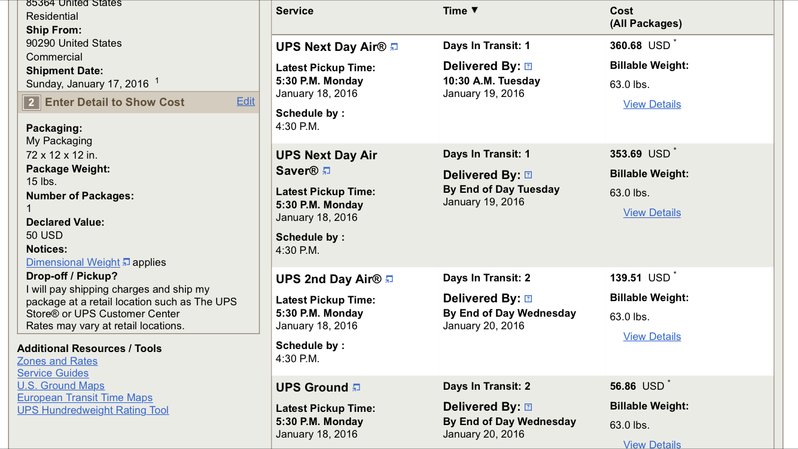Screen dimensions: 798x449
Task: Open the Service Guides link
Action: [52, 373]
